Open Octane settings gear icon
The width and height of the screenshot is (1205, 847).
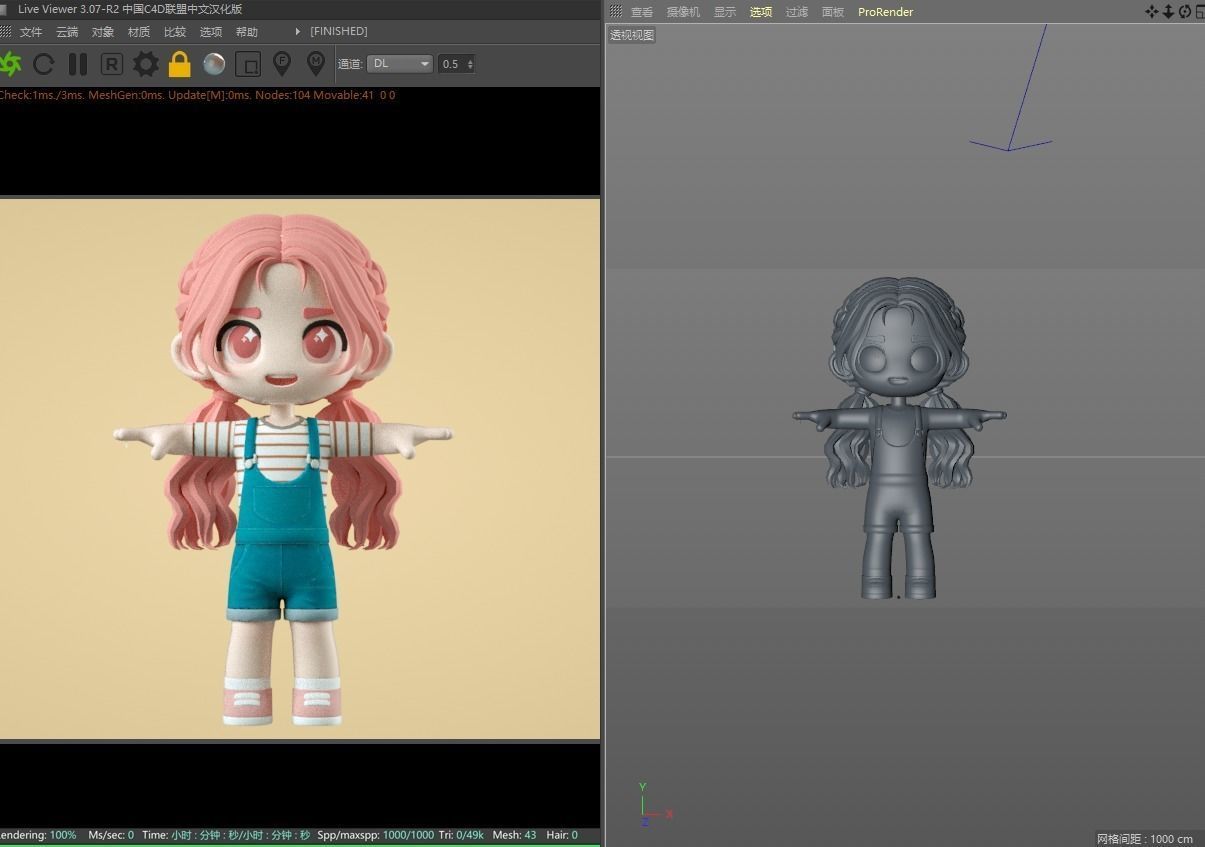coord(146,65)
